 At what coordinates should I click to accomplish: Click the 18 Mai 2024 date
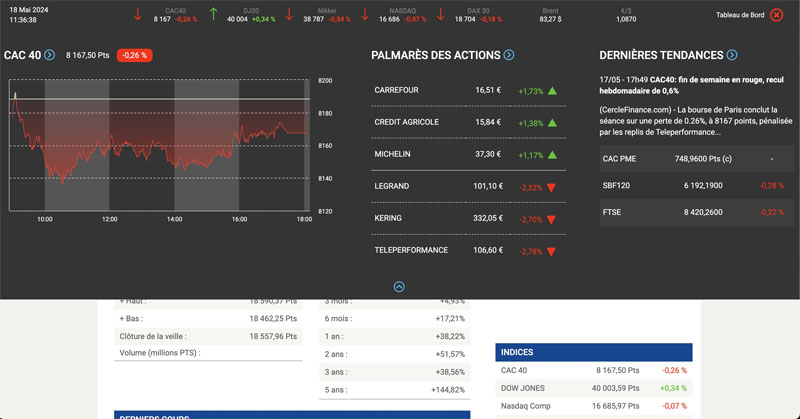(x=29, y=10)
